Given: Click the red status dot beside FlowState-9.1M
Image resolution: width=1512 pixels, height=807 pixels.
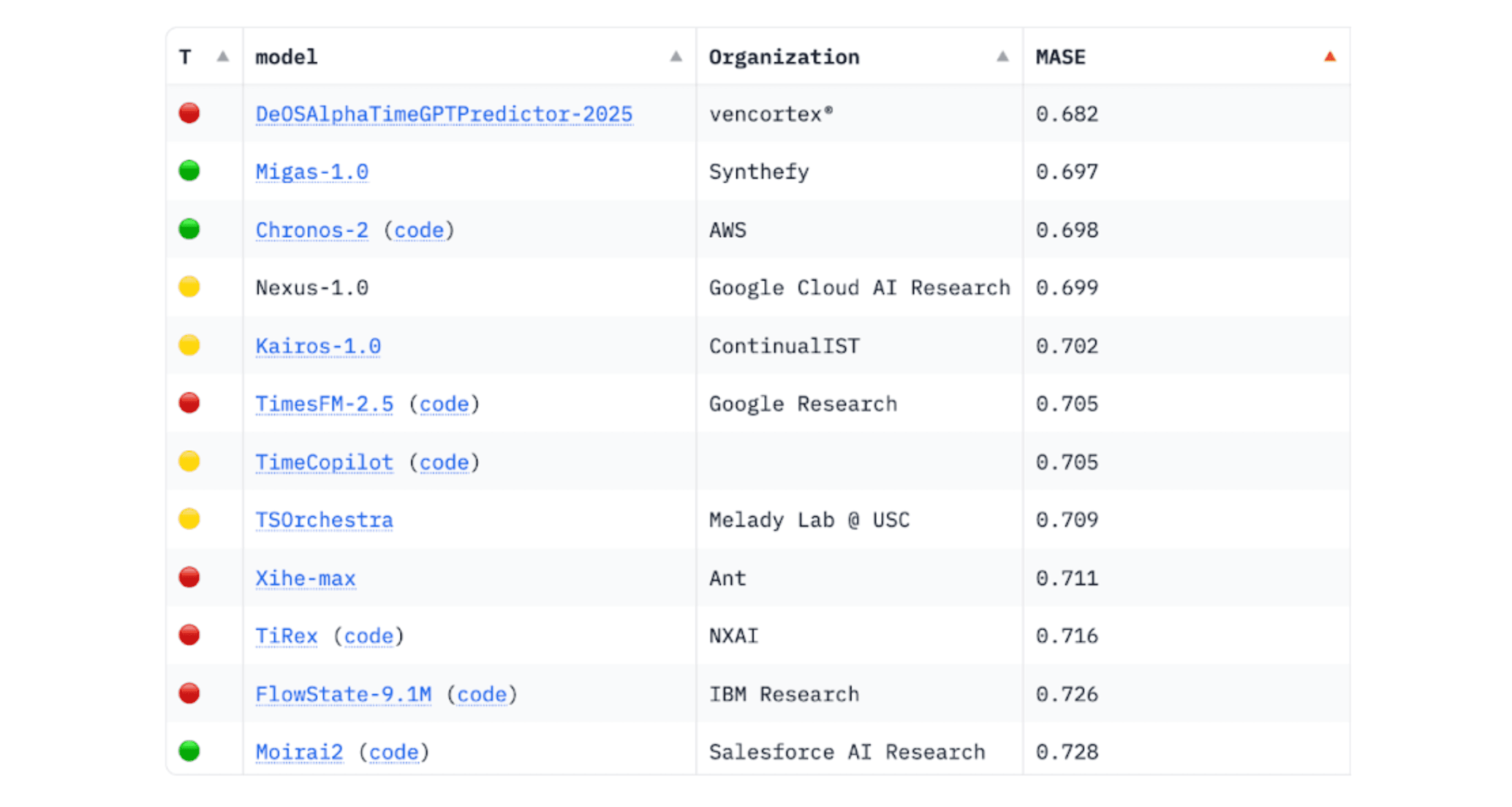Looking at the screenshot, I should [x=189, y=693].
